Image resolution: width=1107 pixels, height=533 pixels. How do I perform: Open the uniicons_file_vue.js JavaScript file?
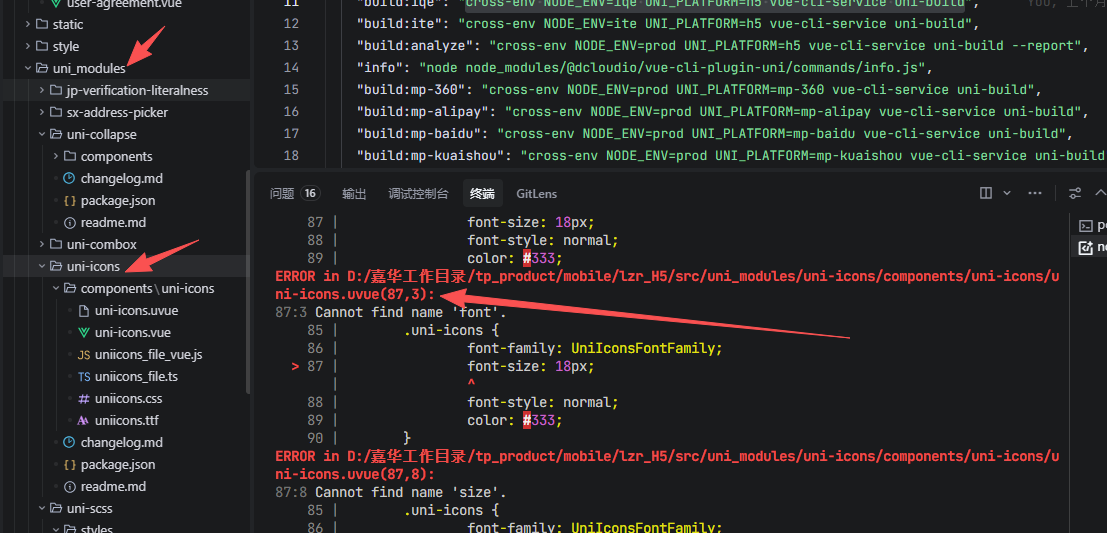pos(148,354)
